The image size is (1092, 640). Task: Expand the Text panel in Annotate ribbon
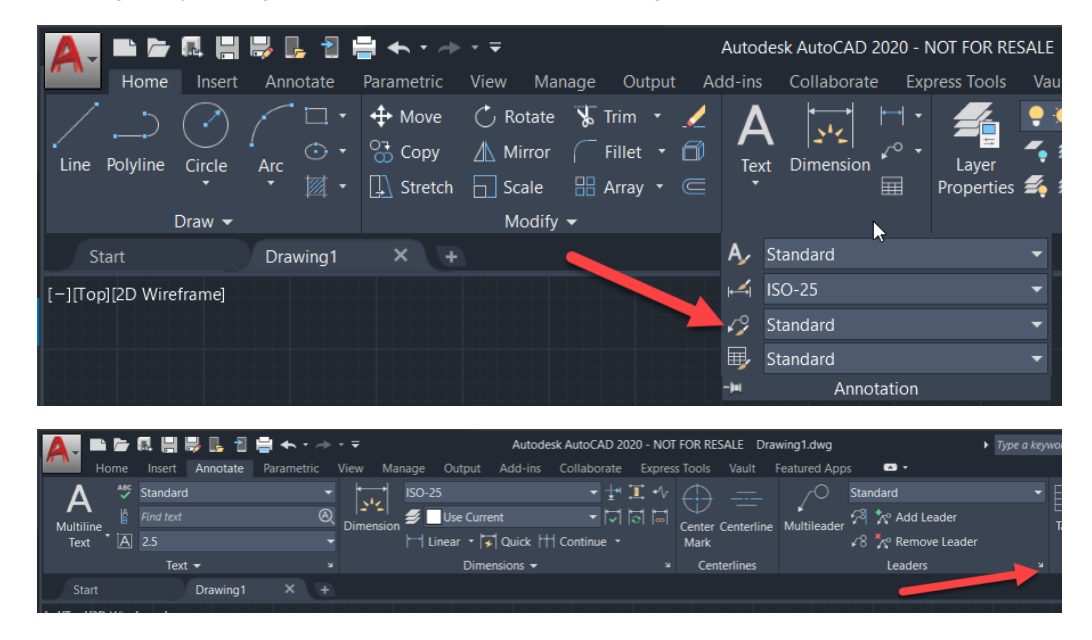point(183,565)
